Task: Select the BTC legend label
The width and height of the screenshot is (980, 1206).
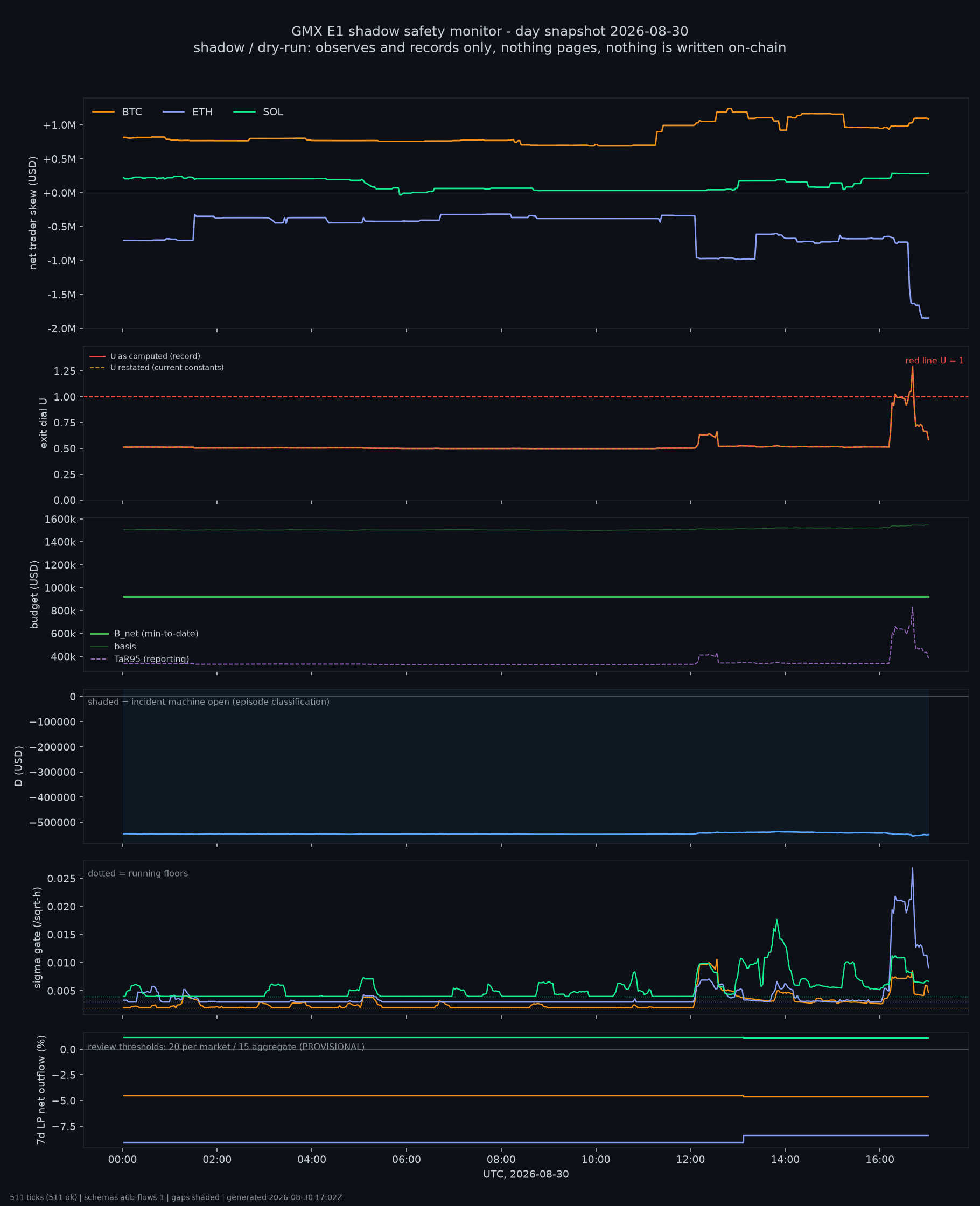Action: 132,112
